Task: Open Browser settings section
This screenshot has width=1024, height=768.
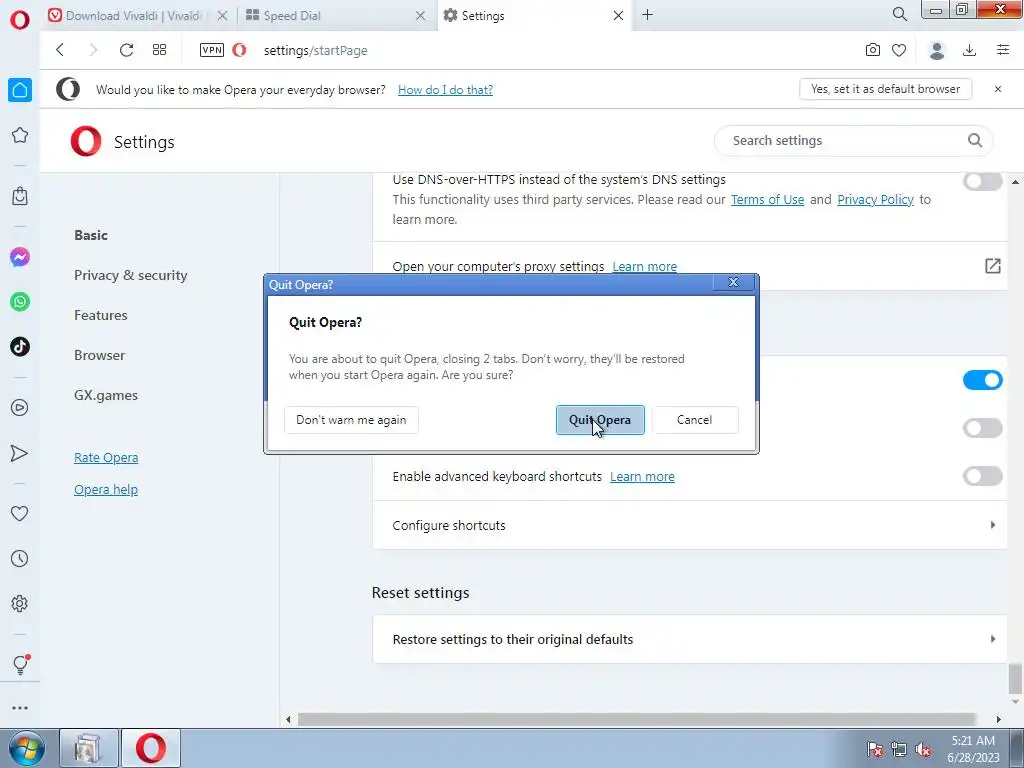Action: [x=99, y=355]
